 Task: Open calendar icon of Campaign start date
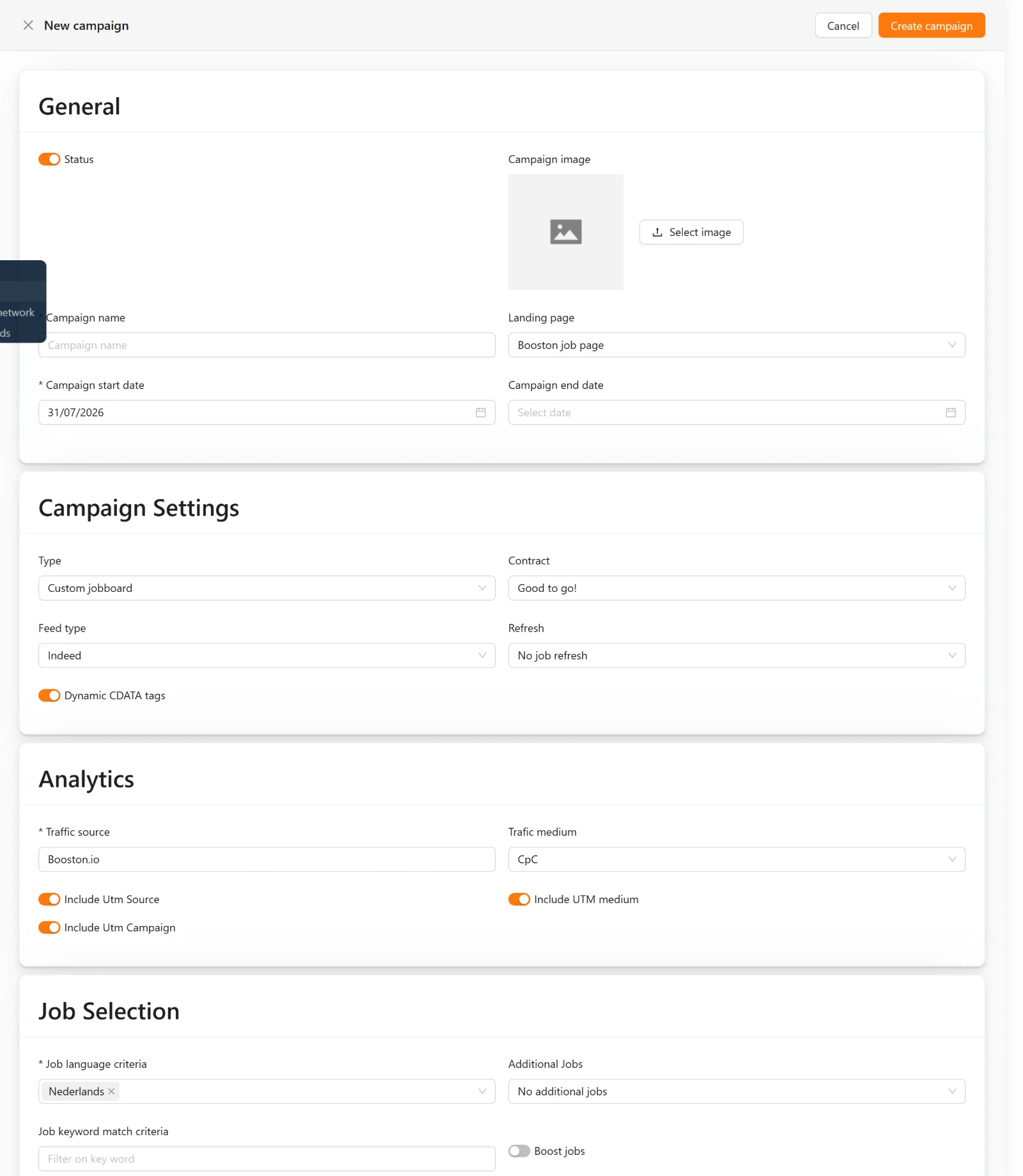pos(481,413)
